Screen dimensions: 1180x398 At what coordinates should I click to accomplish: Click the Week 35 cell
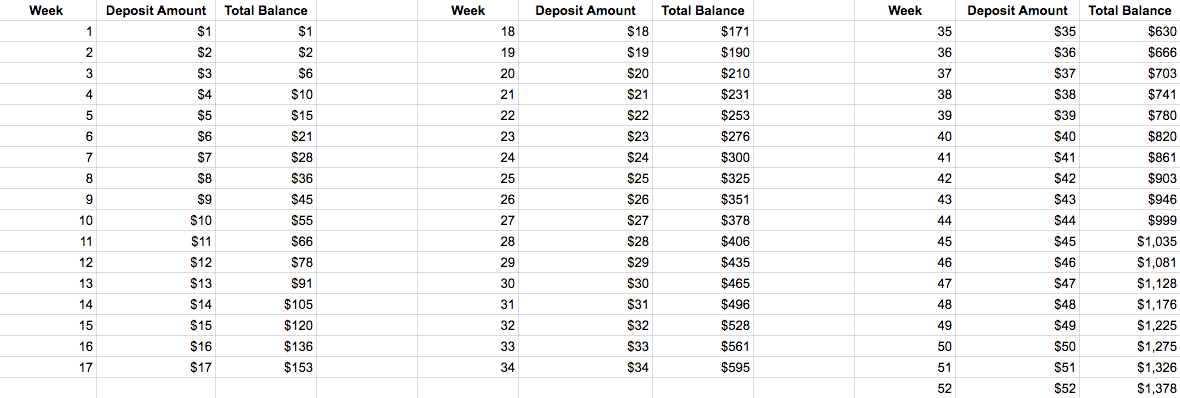[x=905, y=32]
